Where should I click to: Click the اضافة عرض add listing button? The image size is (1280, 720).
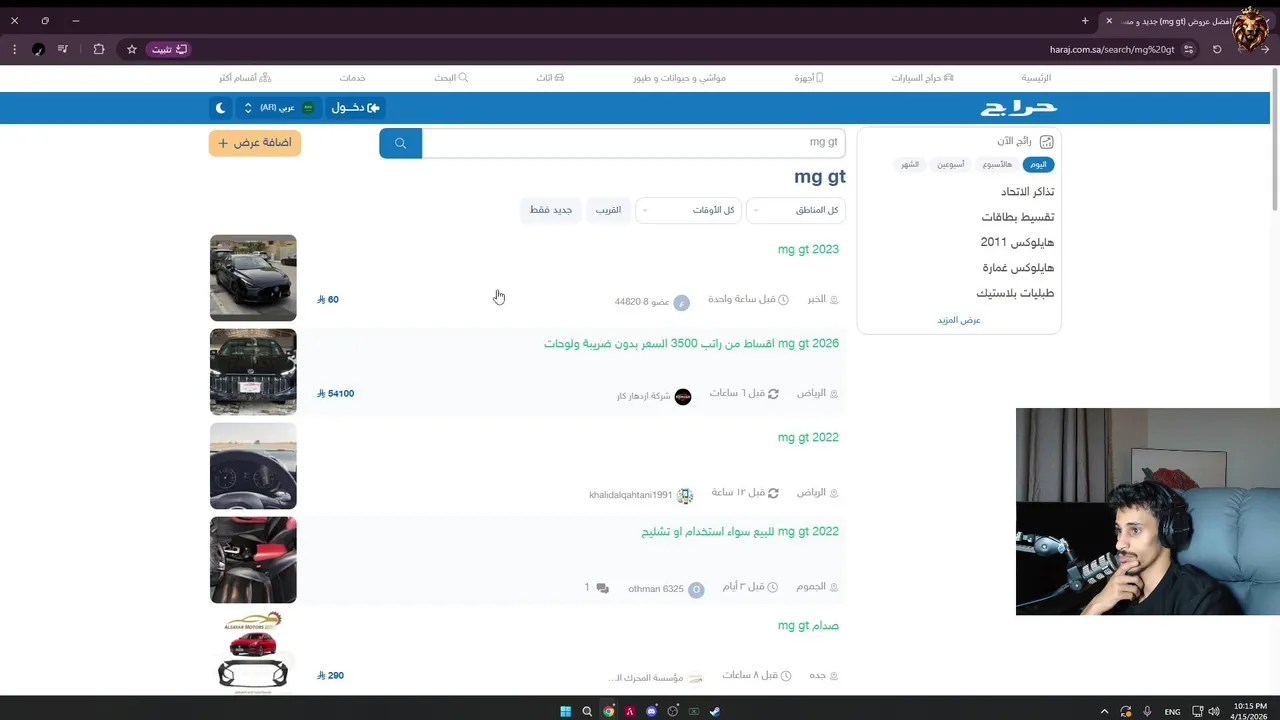(x=255, y=143)
